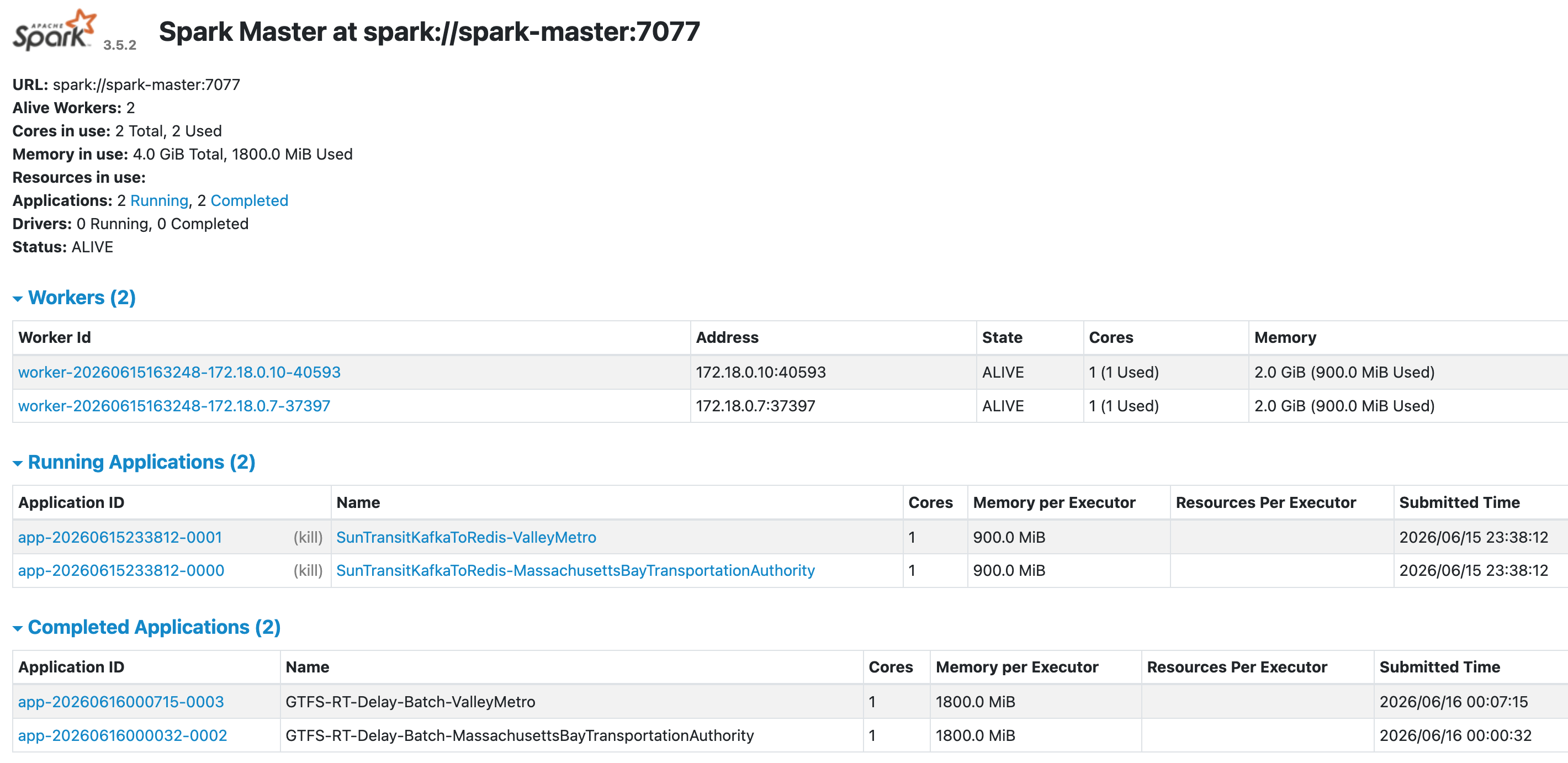The image size is (1568, 763).
Task: Click the Spark version 3.5.2 label
Action: pyautogui.click(x=120, y=45)
